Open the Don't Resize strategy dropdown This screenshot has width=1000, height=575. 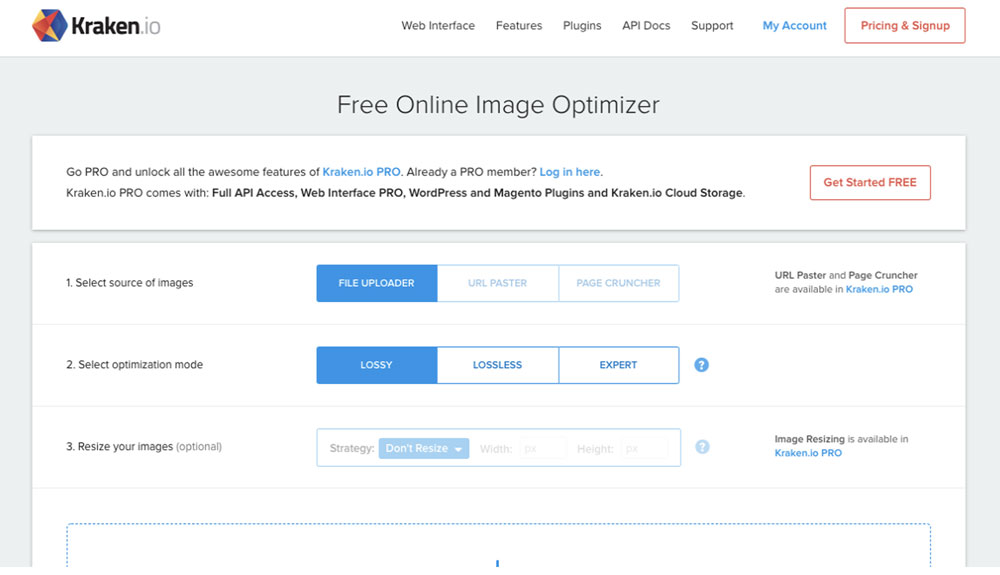pos(424,448)
